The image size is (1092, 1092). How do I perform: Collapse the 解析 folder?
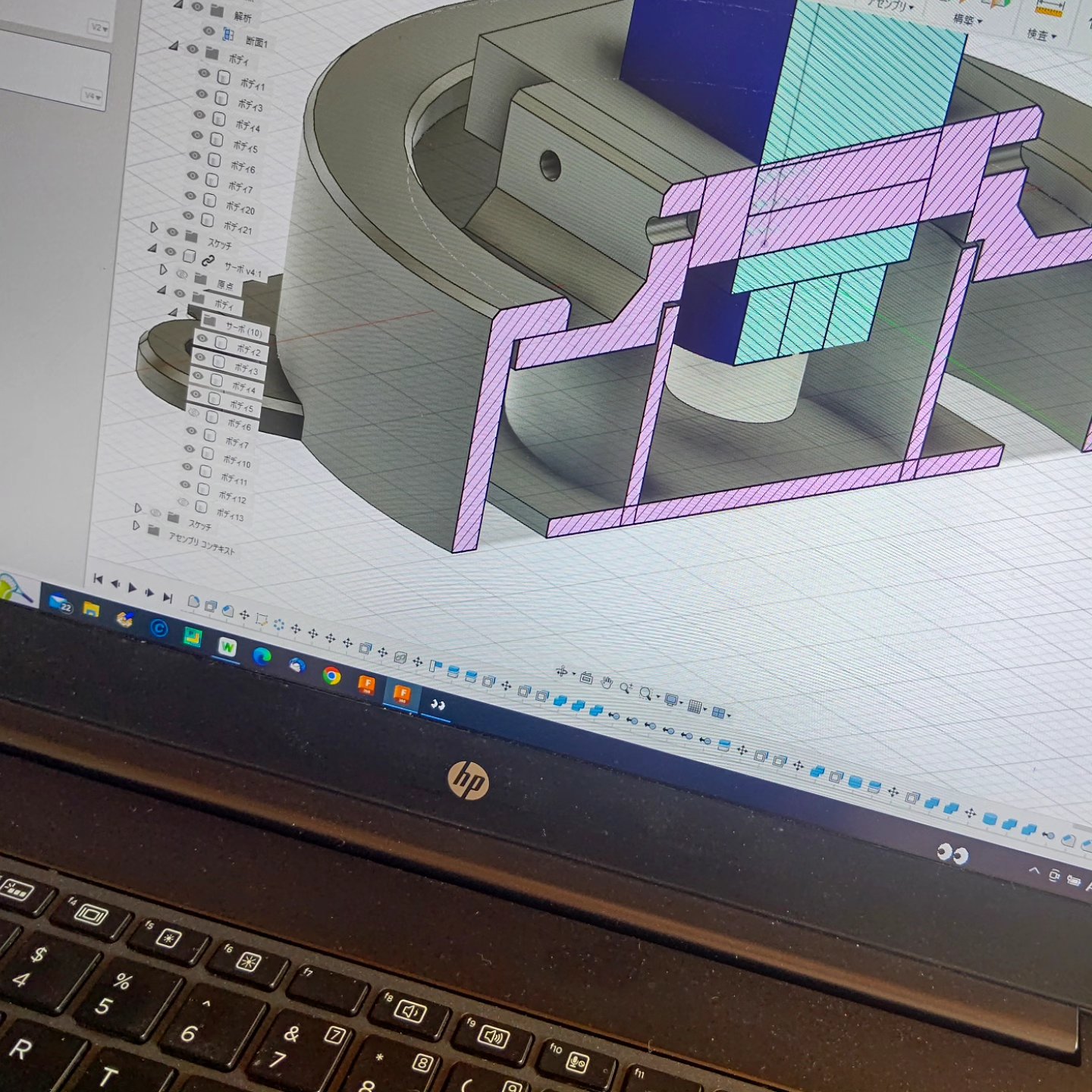177,4
